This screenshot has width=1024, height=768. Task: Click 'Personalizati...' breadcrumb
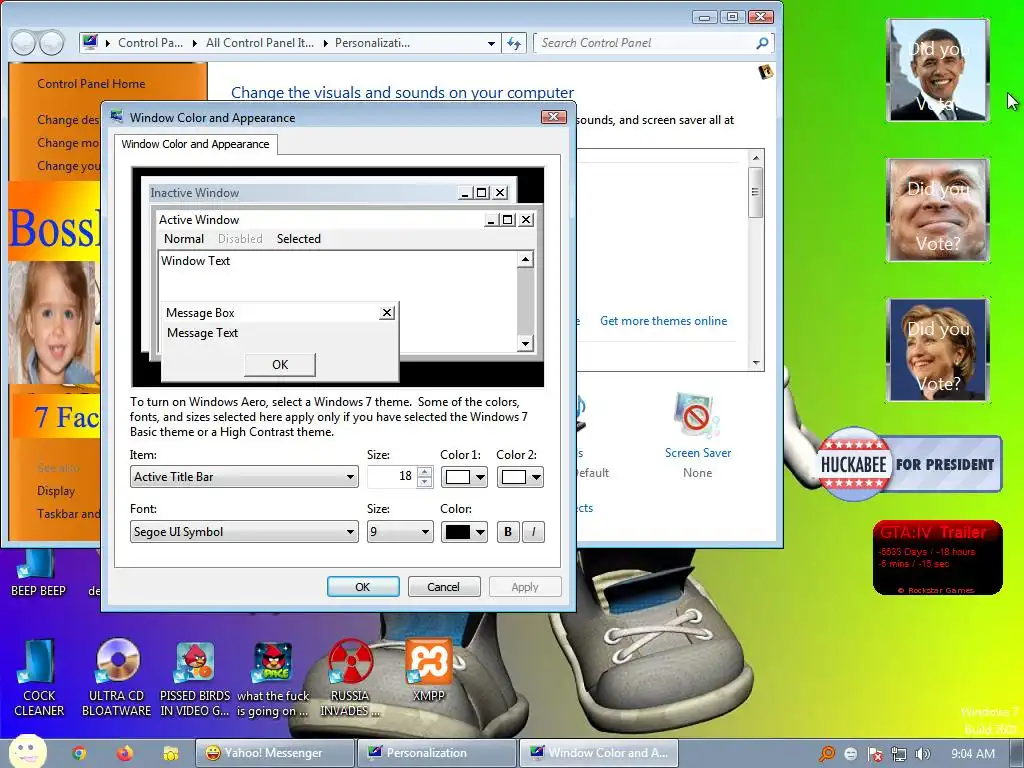coord(372,43)
